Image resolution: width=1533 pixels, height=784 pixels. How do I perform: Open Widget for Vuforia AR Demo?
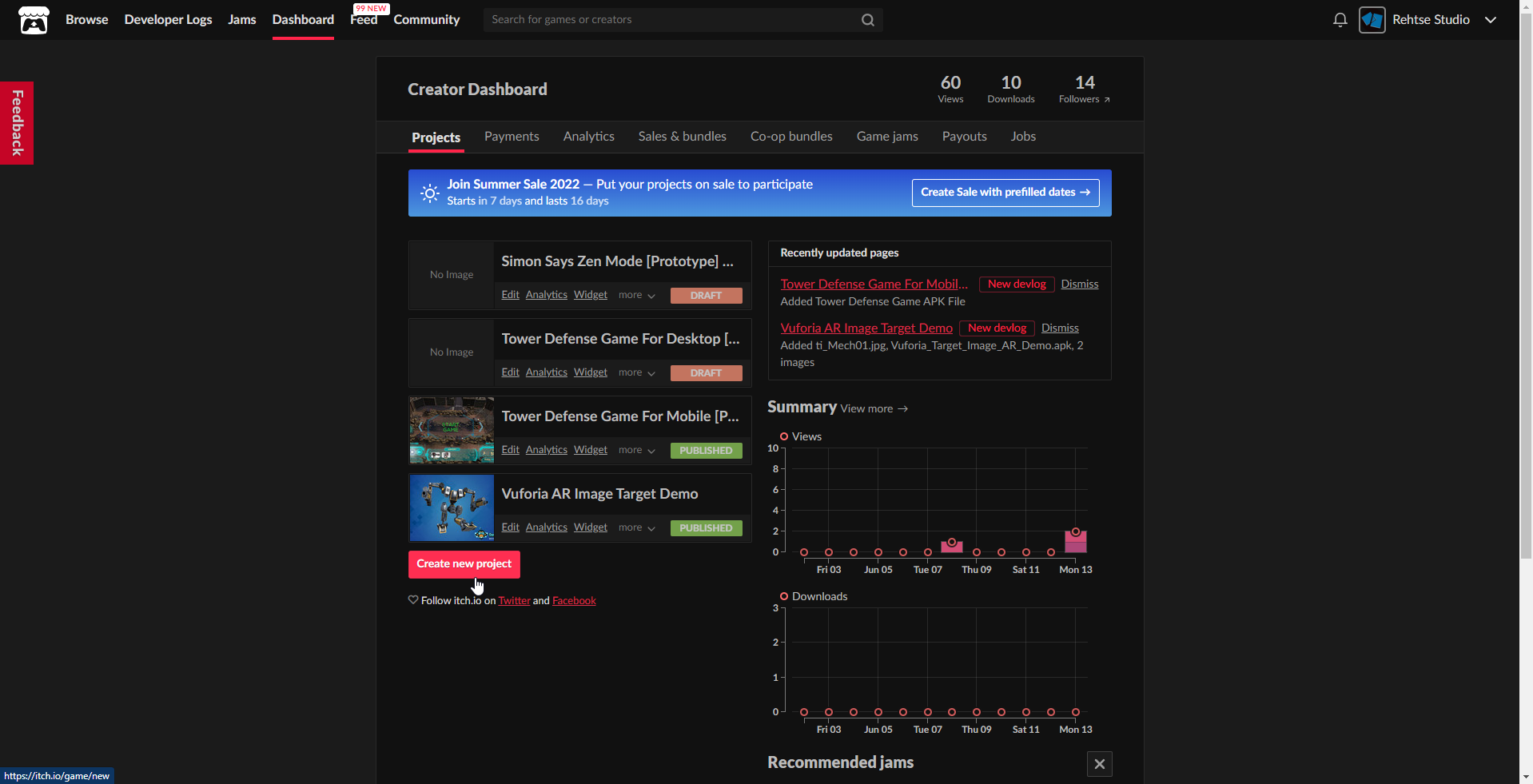click(591, 527)
